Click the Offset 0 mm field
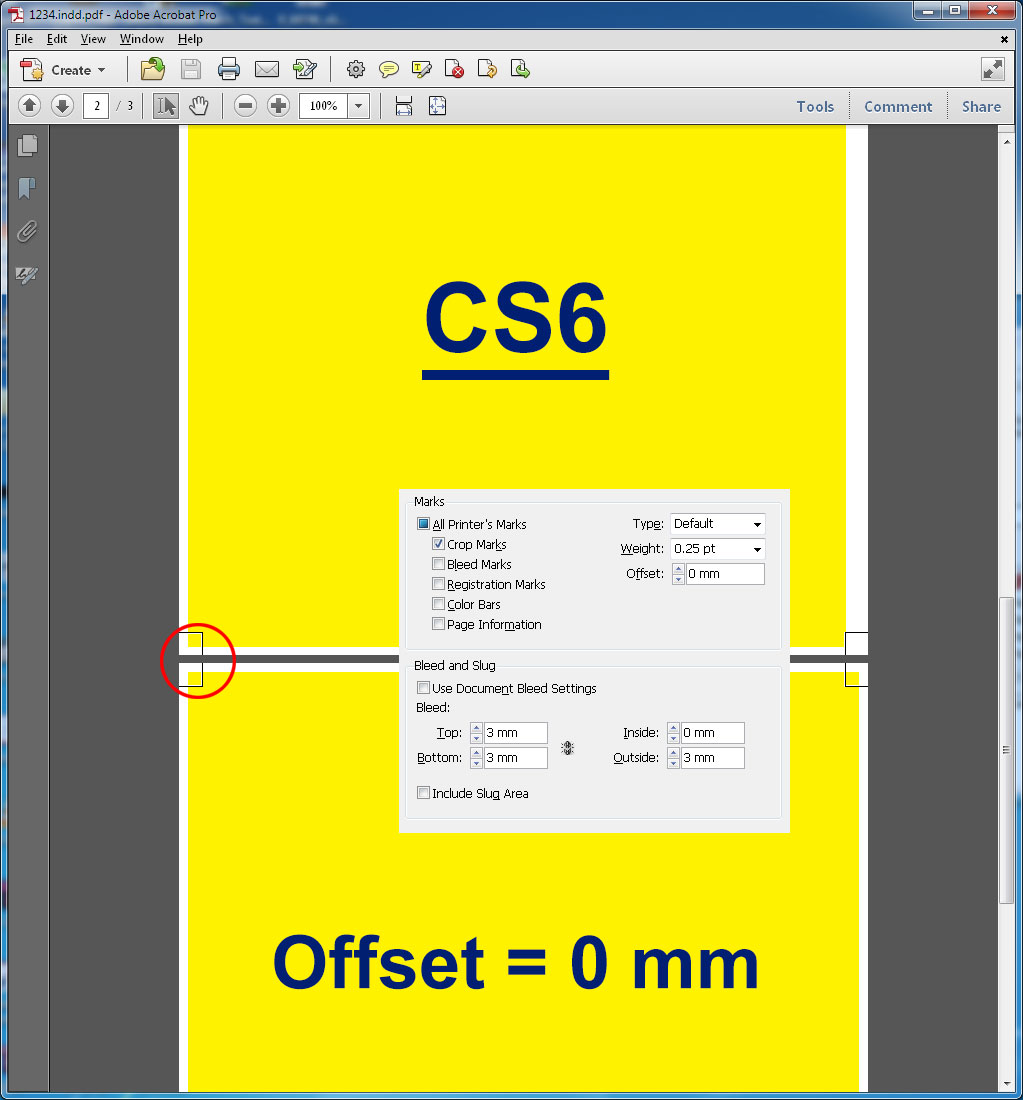The height and width of the screenshot is (1100, 1023). (725, 574)
